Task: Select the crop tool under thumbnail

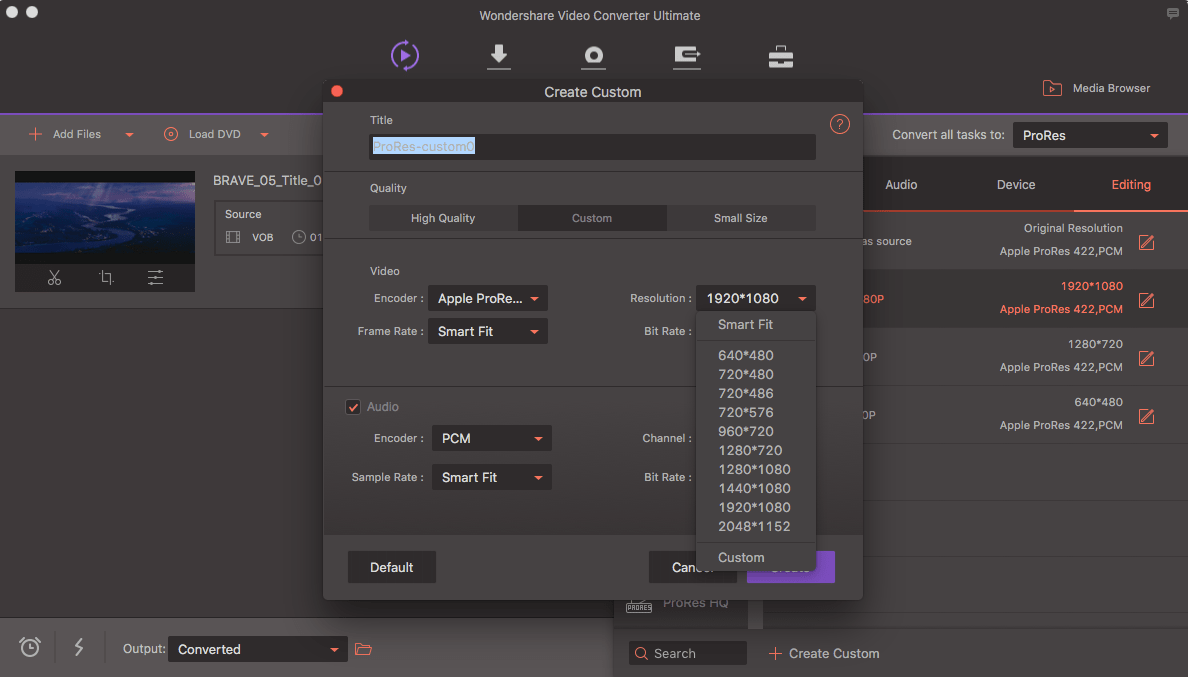Action: click(x=106, y=278)
